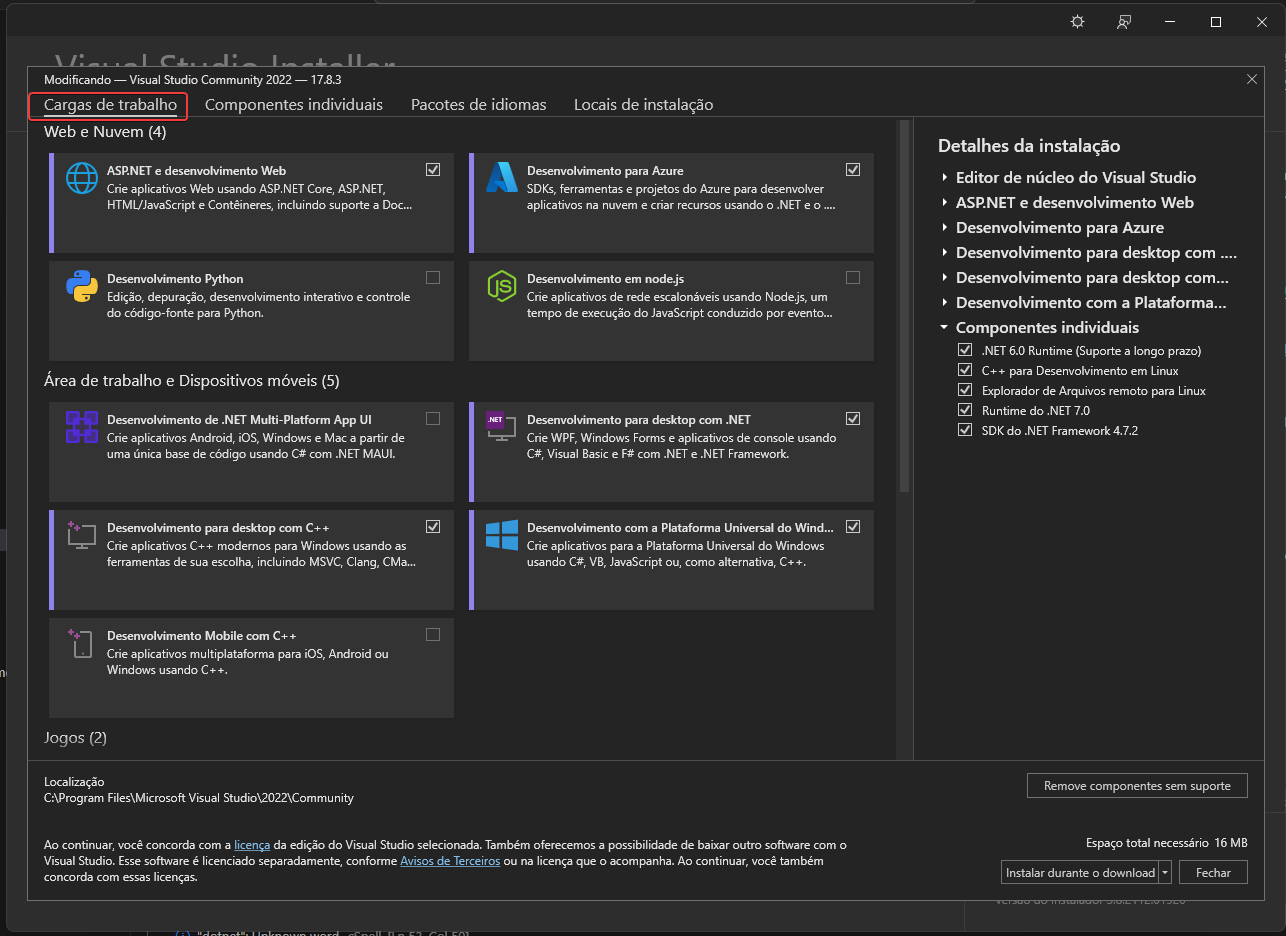The height and width of the screenshot is (936, 1286).
Task: Open the Instalar durante o download dropdown arrow
Action: [x=1163, y=872]
